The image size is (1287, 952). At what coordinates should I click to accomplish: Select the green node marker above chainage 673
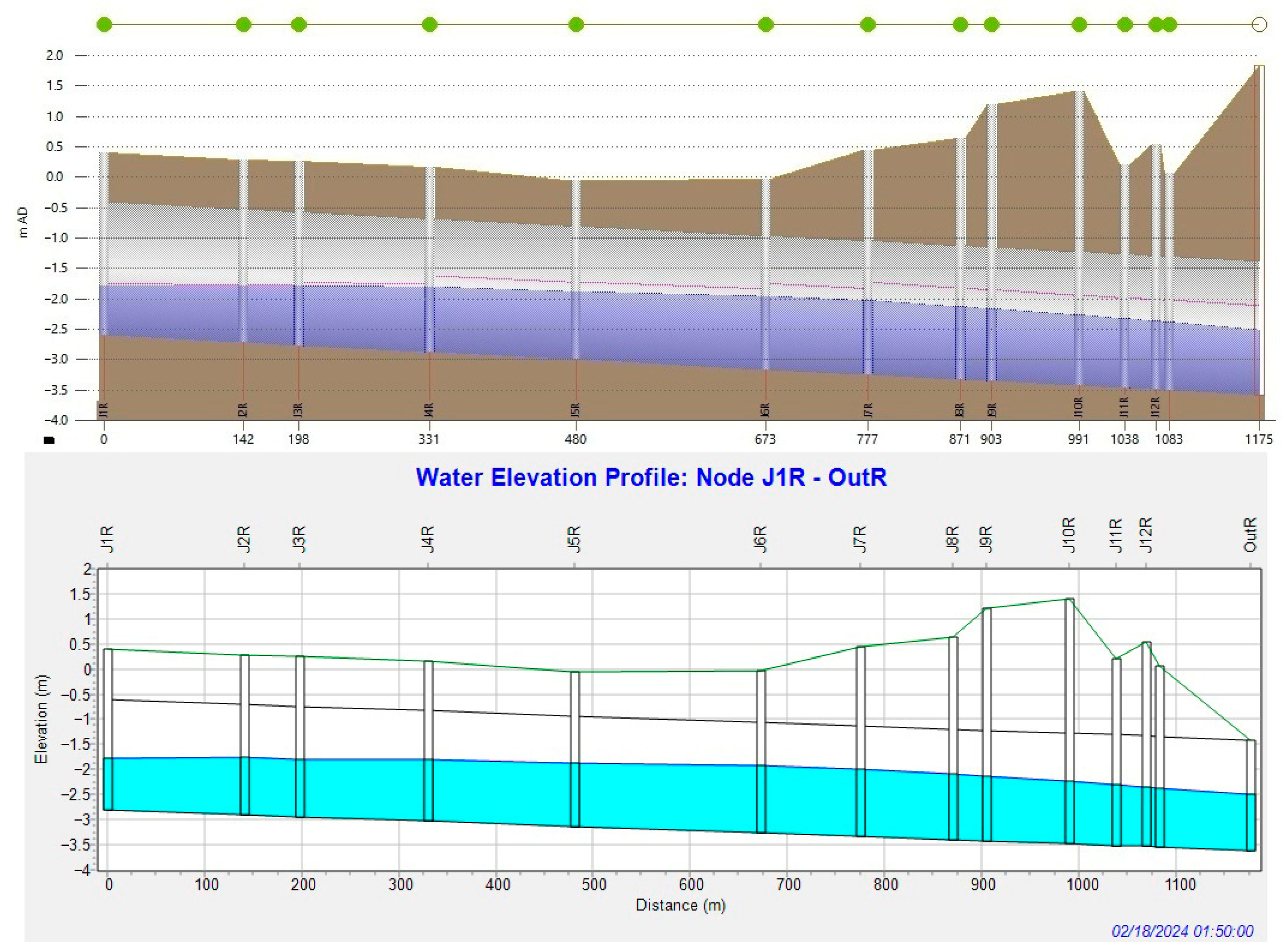pos(765,25)
